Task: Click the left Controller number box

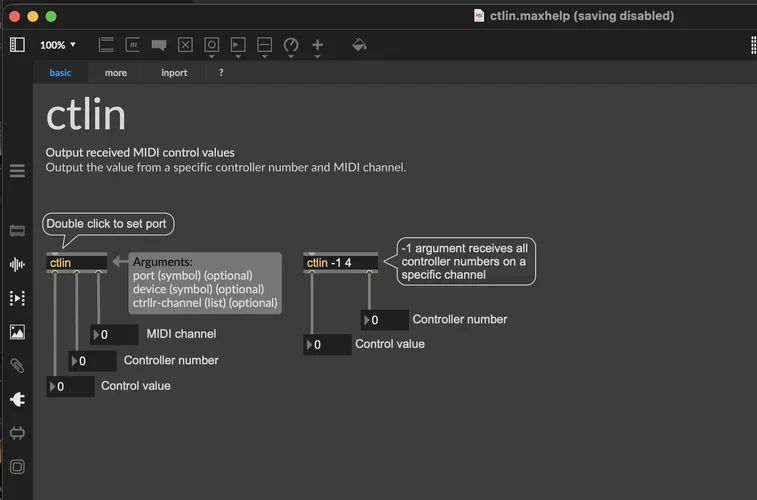Action: point(92,361)
